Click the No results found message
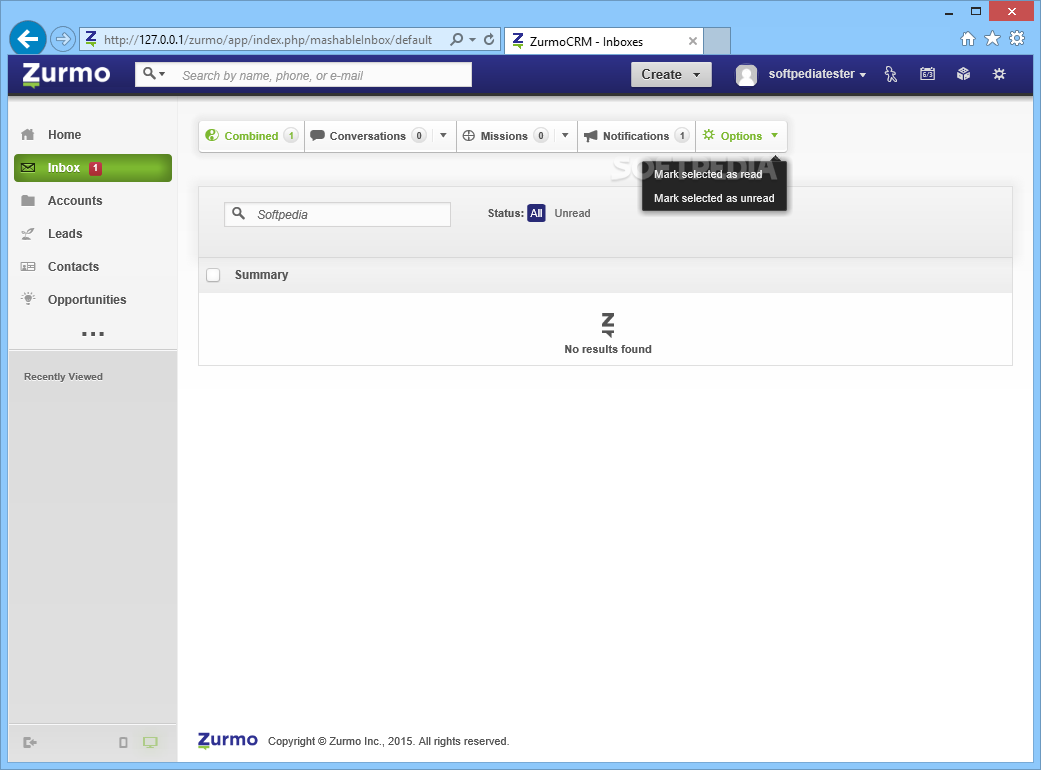The width and height of the screenshot is (1041, 770). (608, 349)
